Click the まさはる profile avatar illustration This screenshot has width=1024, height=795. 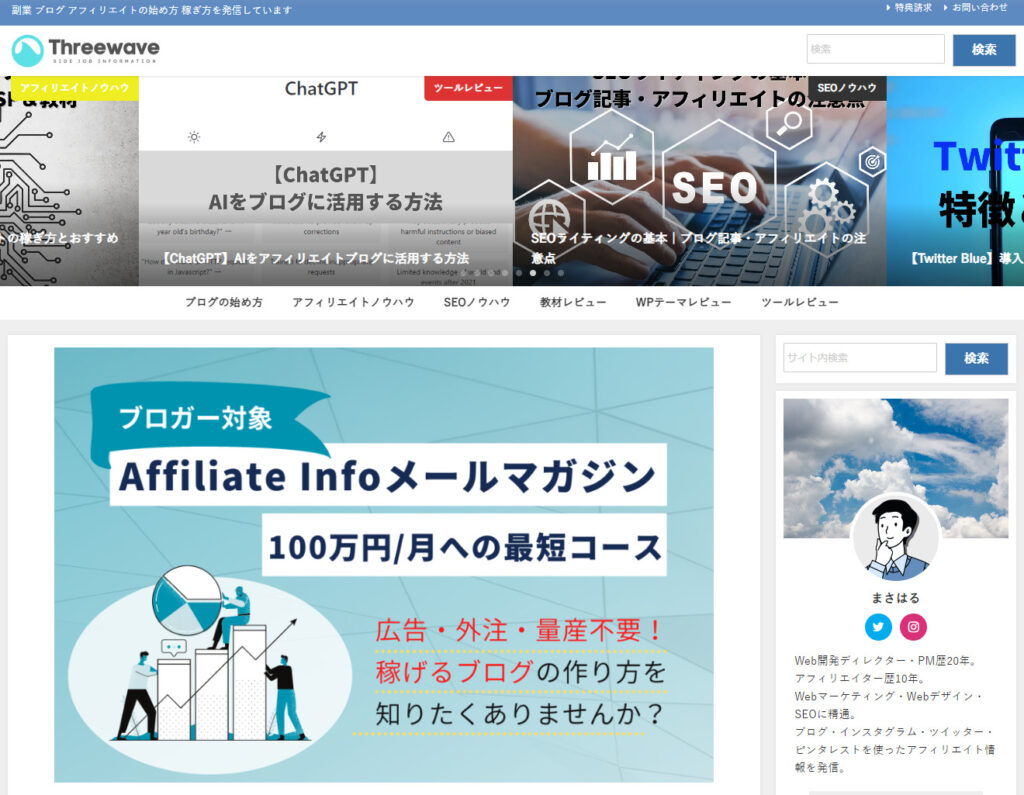point(895,538)
